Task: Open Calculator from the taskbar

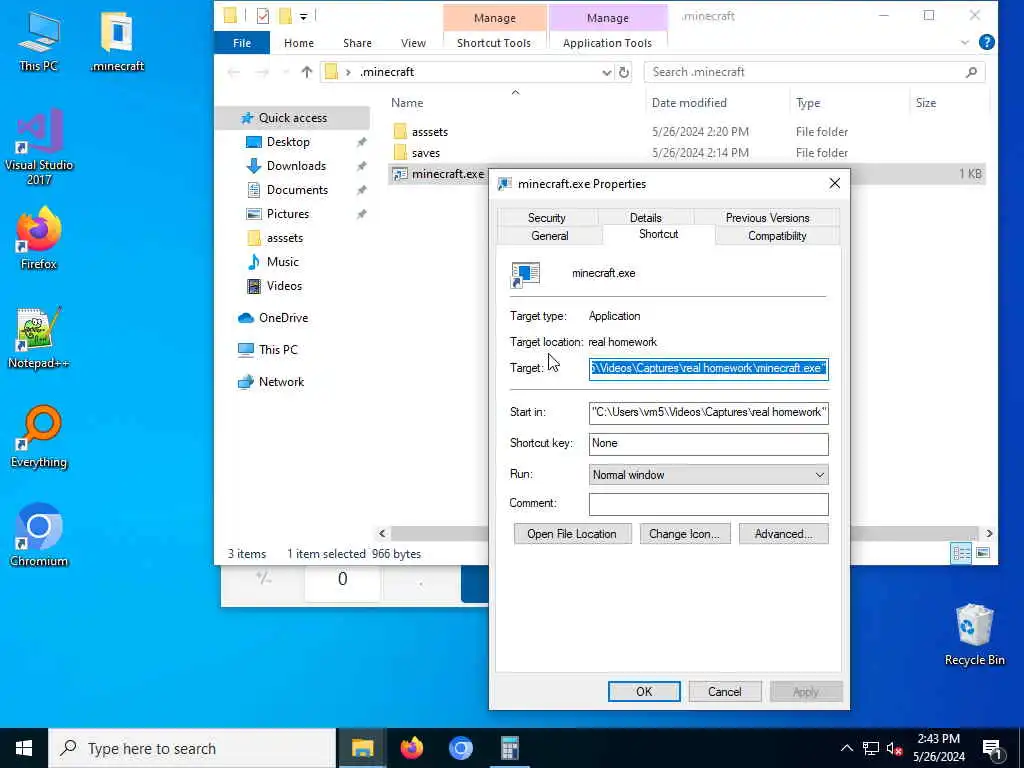Action: (509, 748)
